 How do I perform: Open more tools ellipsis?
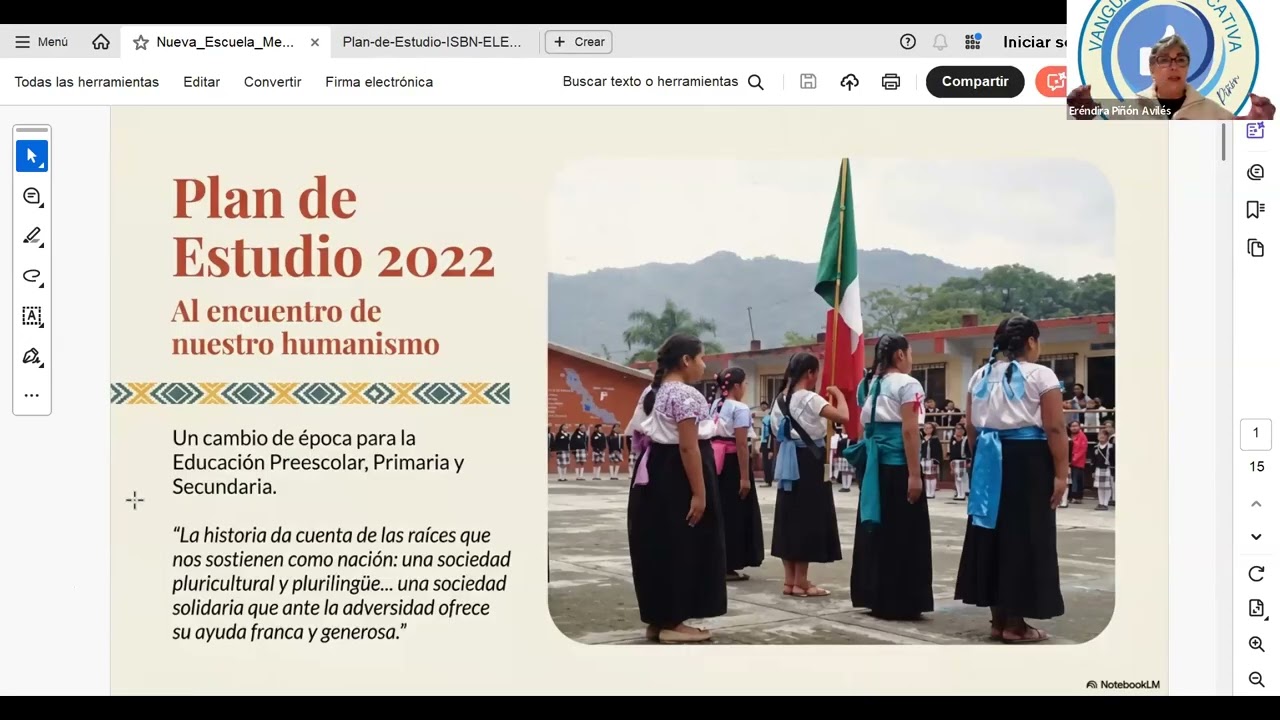point(32,395)
